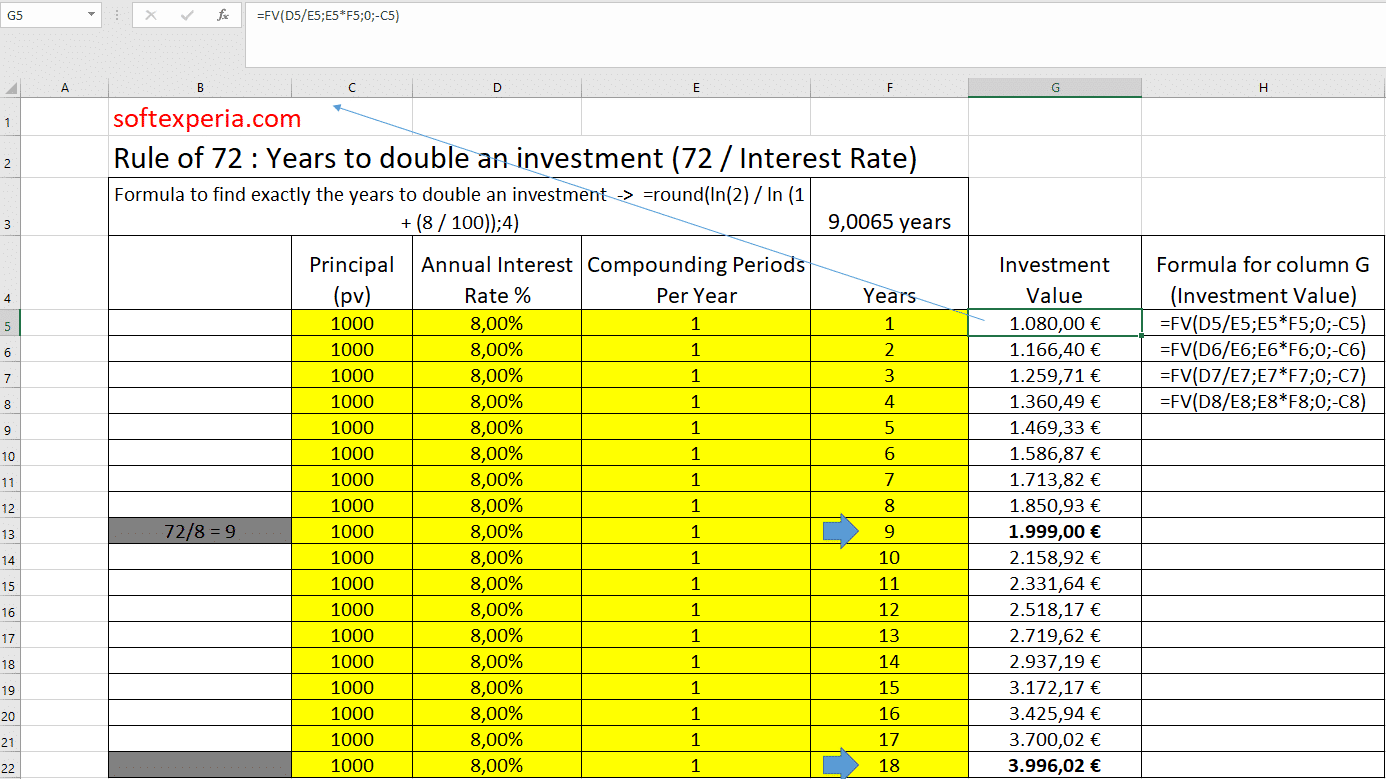
Task: Select the cell showing 3.996,02 €
Action: click(1055, 766)
